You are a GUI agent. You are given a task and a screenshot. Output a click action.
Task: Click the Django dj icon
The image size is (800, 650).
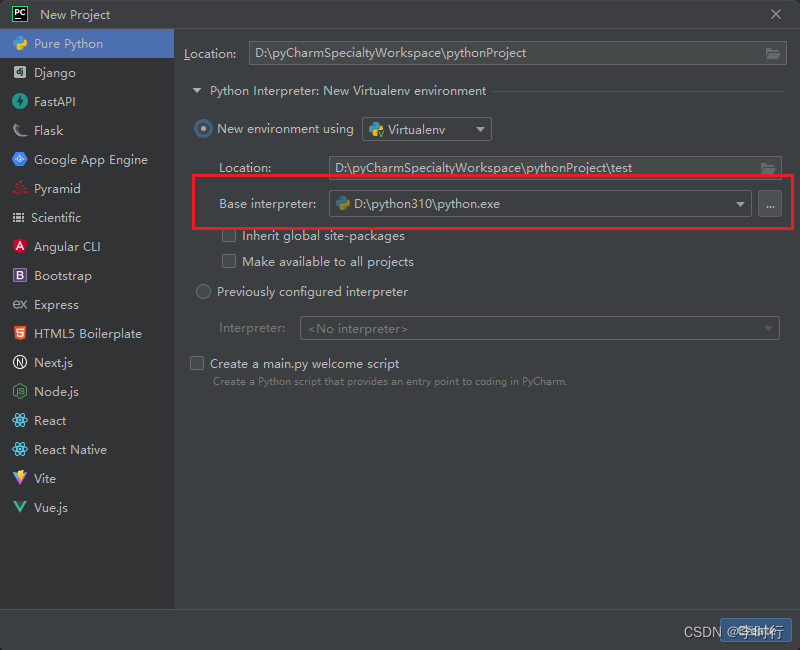(20, 72)
